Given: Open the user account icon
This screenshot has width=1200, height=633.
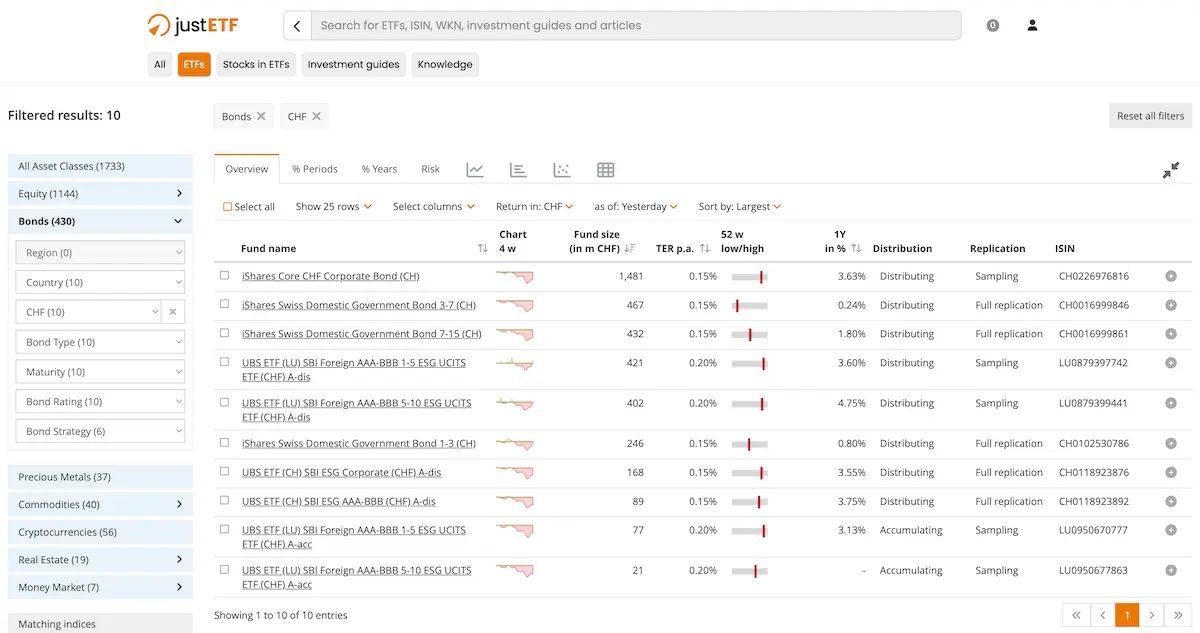Looking at the screenshot, I should tap(1033, 26).
